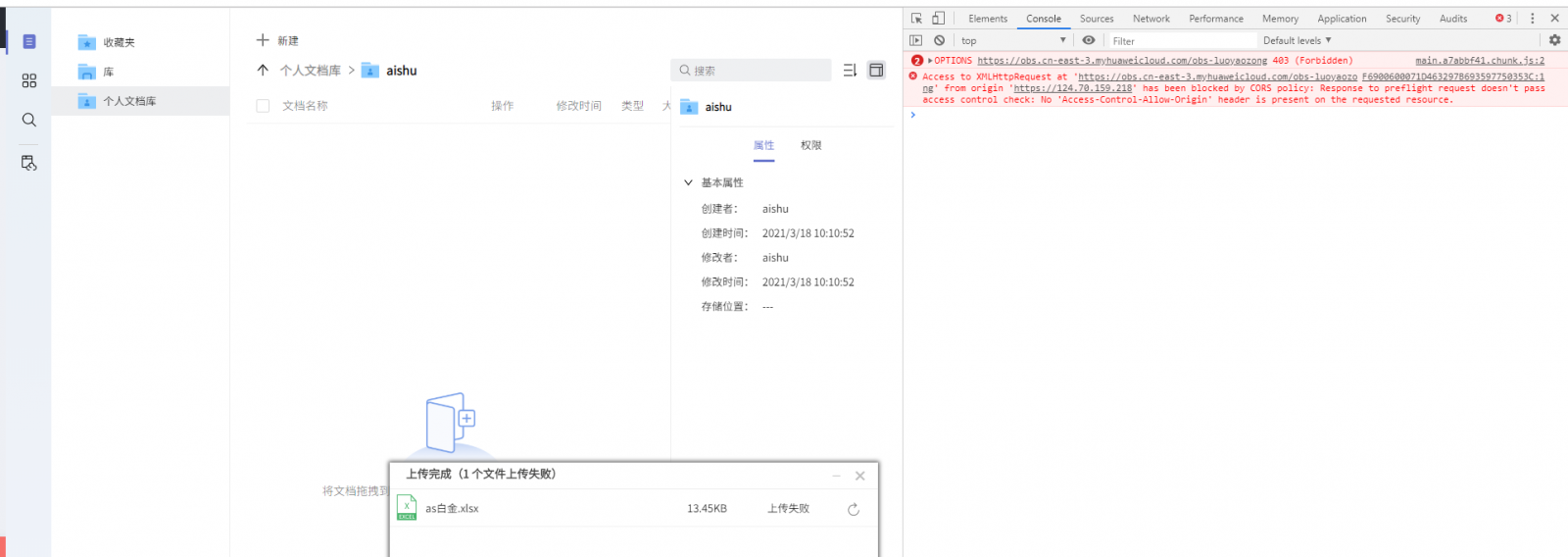Click the add-document illustration icon

click(x=451, y=422)
